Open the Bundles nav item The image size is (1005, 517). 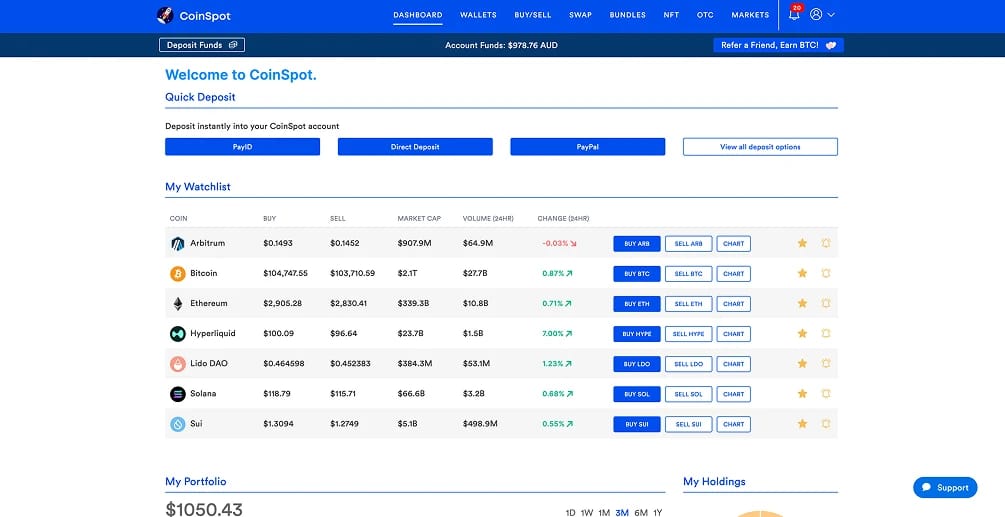627,15
